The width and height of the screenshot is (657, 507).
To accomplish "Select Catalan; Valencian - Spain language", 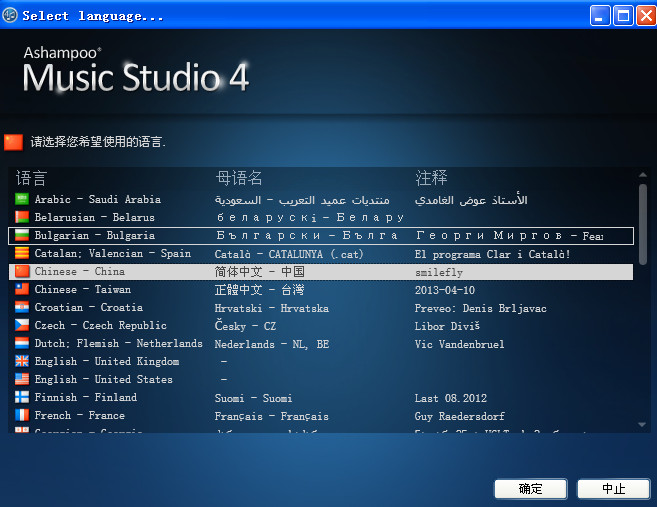I will click(321, 254).
